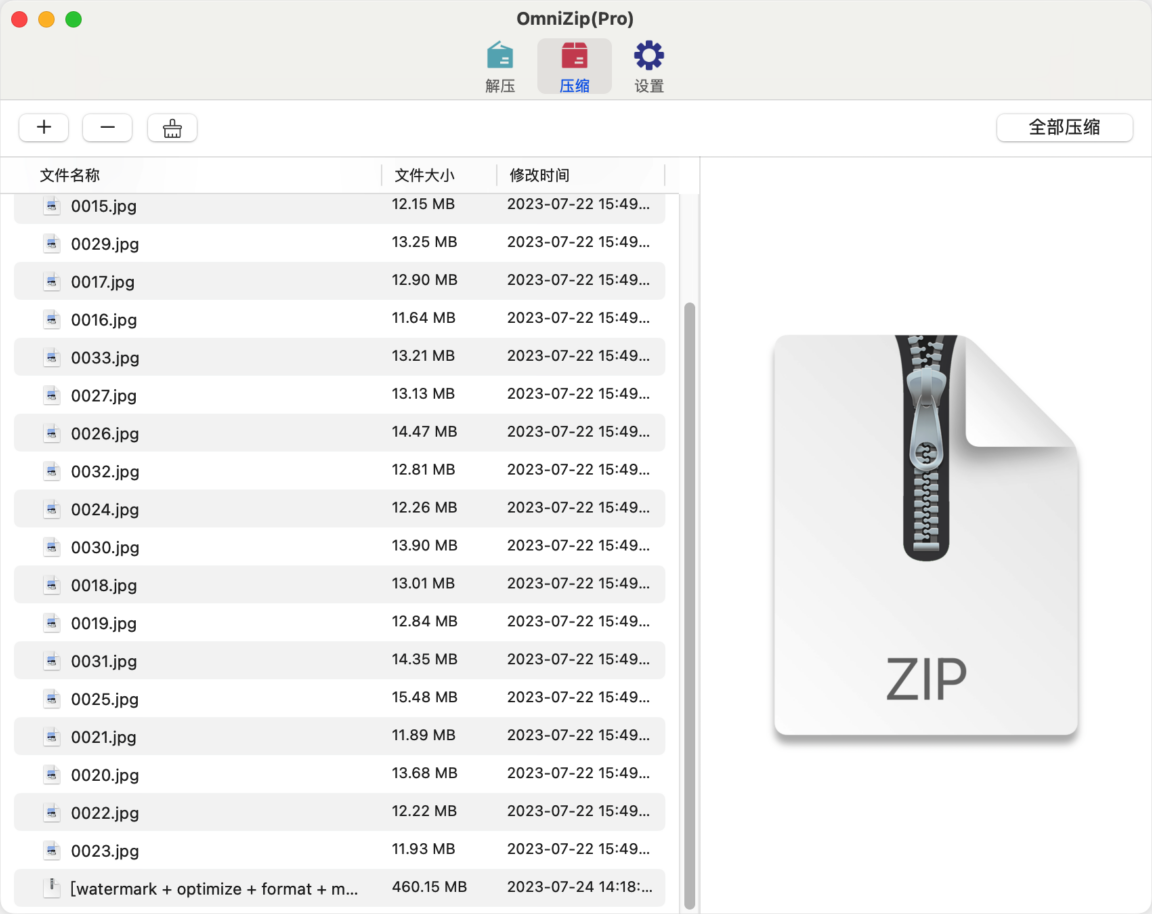Click the 11.93 MB size of 0023.jpg

423,849
